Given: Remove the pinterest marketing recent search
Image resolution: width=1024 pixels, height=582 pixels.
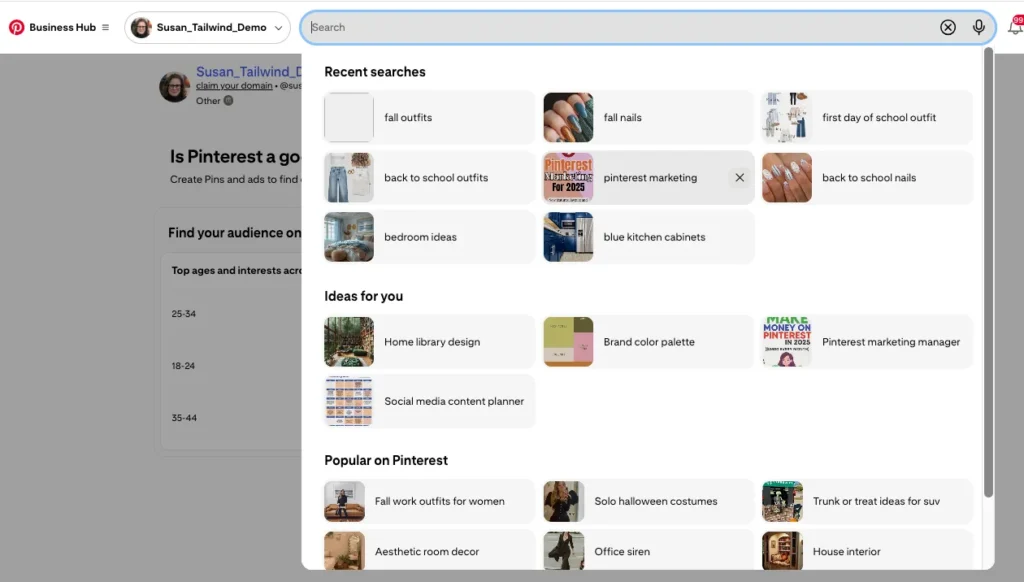Looking at the screenshot, I should (x=739, y=177).
